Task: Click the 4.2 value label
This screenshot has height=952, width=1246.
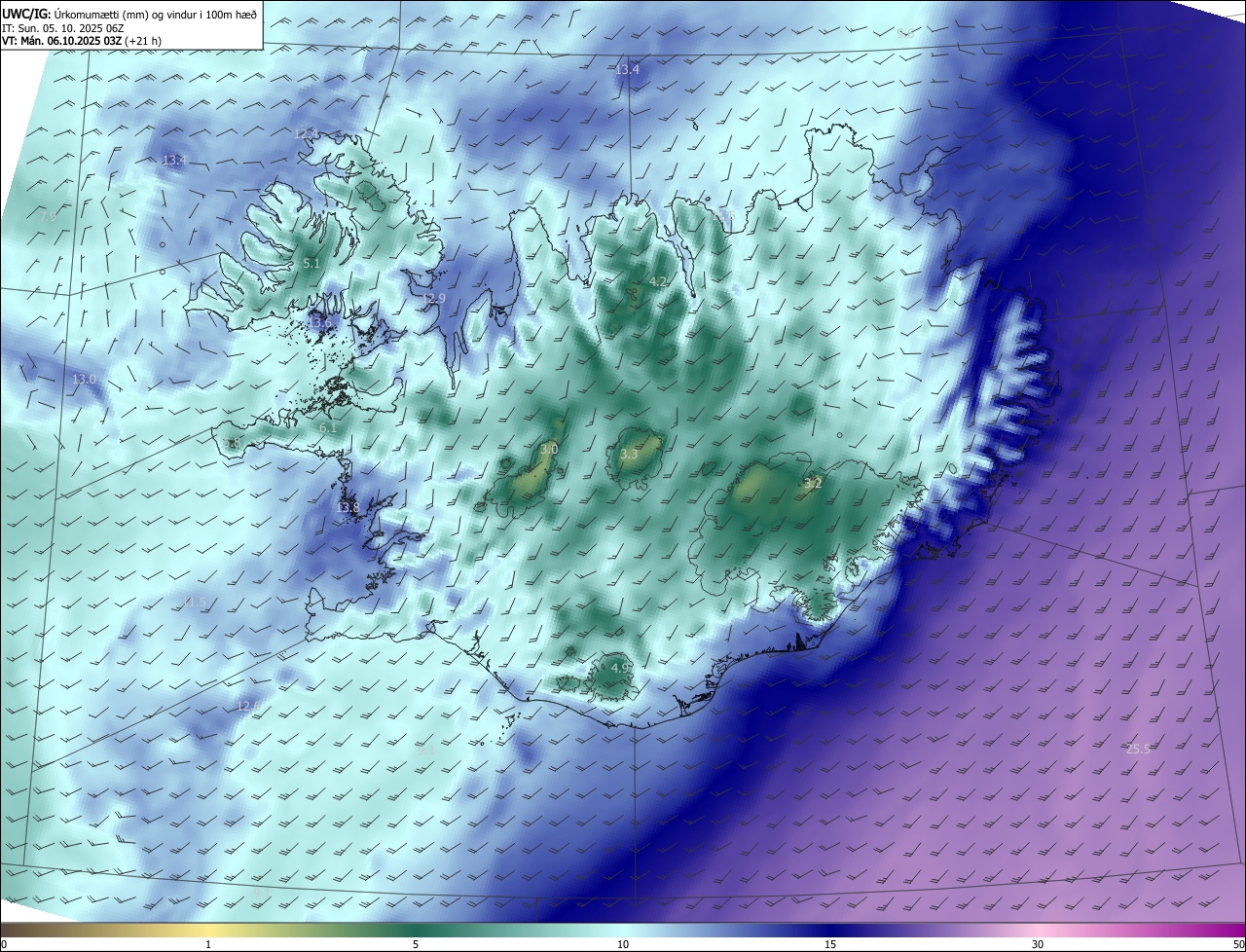Action: 658,282
